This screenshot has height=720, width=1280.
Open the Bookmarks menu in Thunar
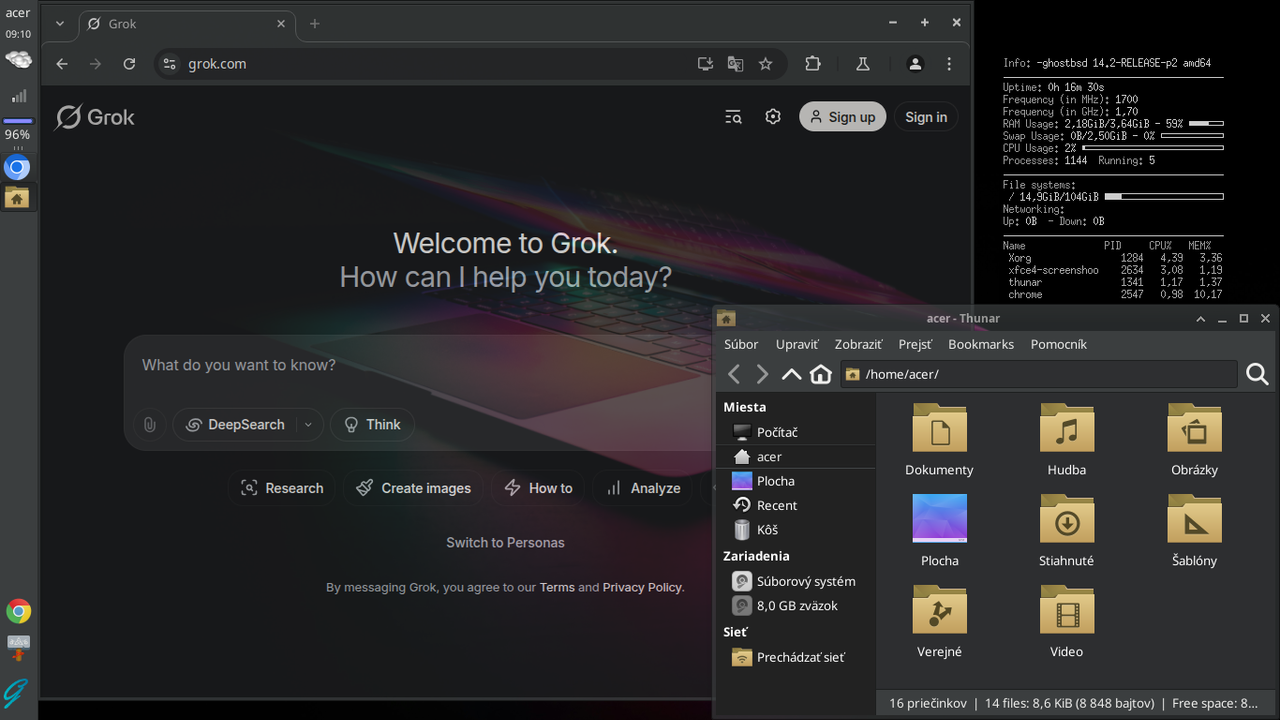tap(981, 344)
